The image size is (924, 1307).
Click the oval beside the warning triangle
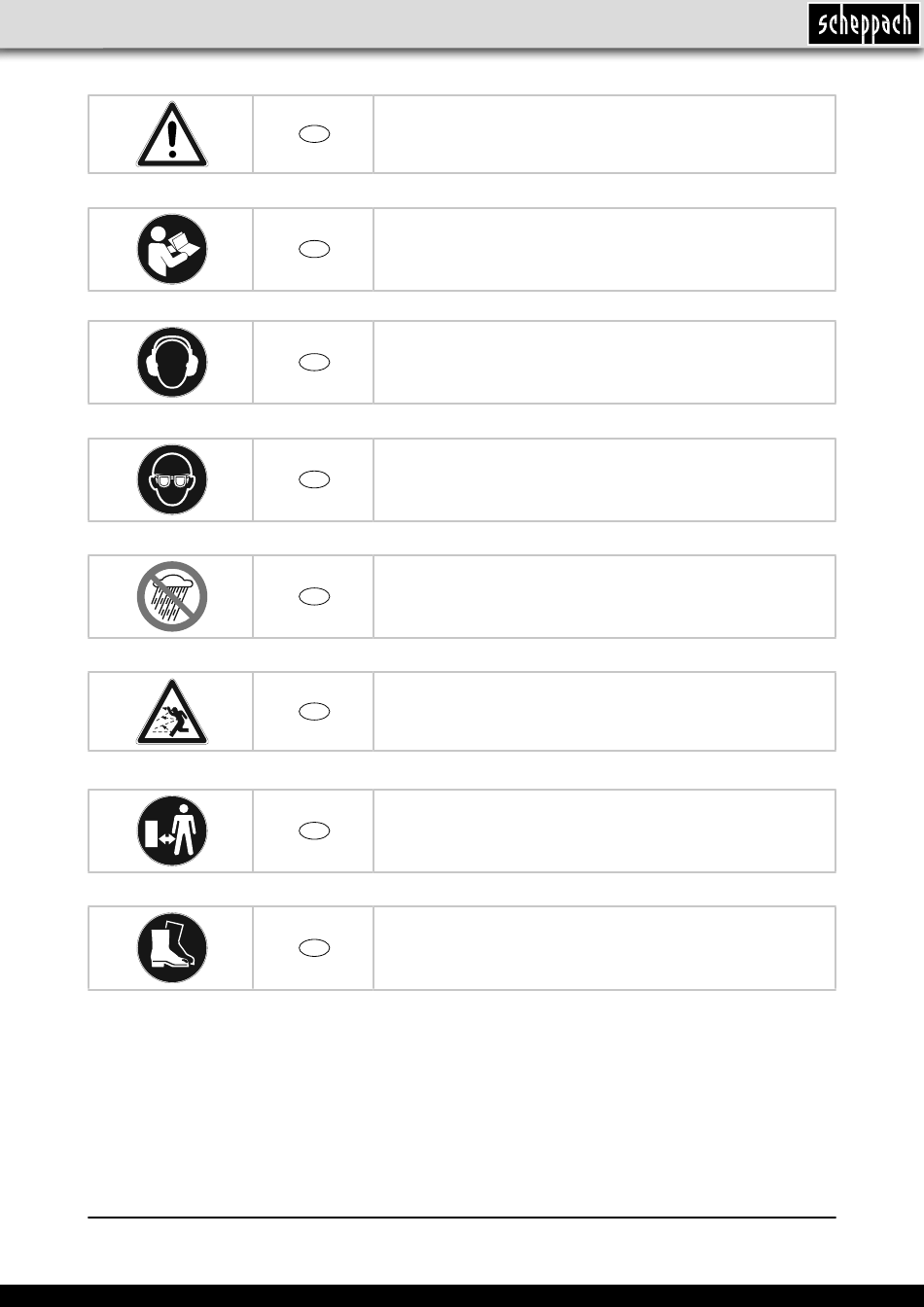314,134
